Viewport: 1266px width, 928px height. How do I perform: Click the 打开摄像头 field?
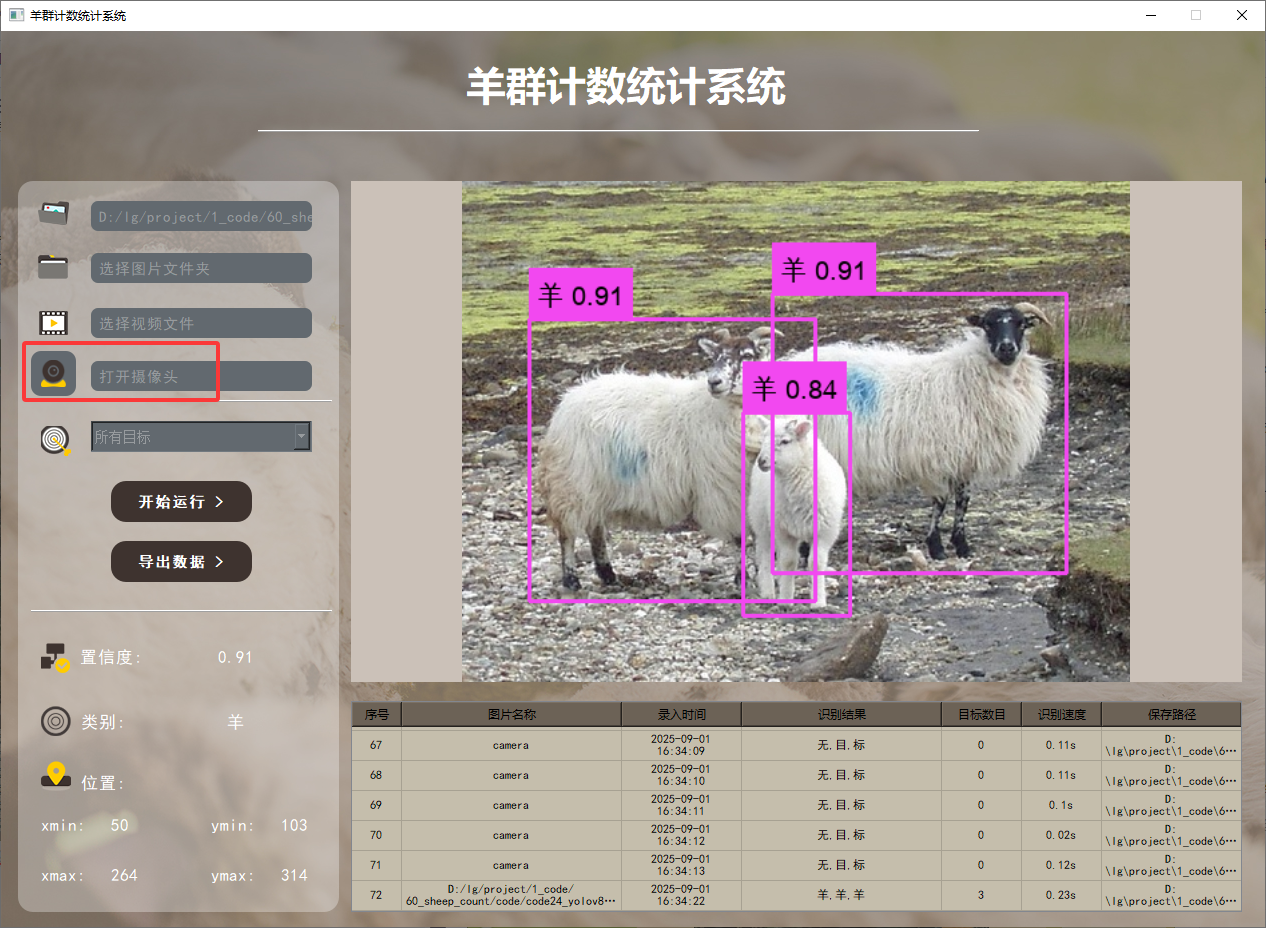click(201, 376)
